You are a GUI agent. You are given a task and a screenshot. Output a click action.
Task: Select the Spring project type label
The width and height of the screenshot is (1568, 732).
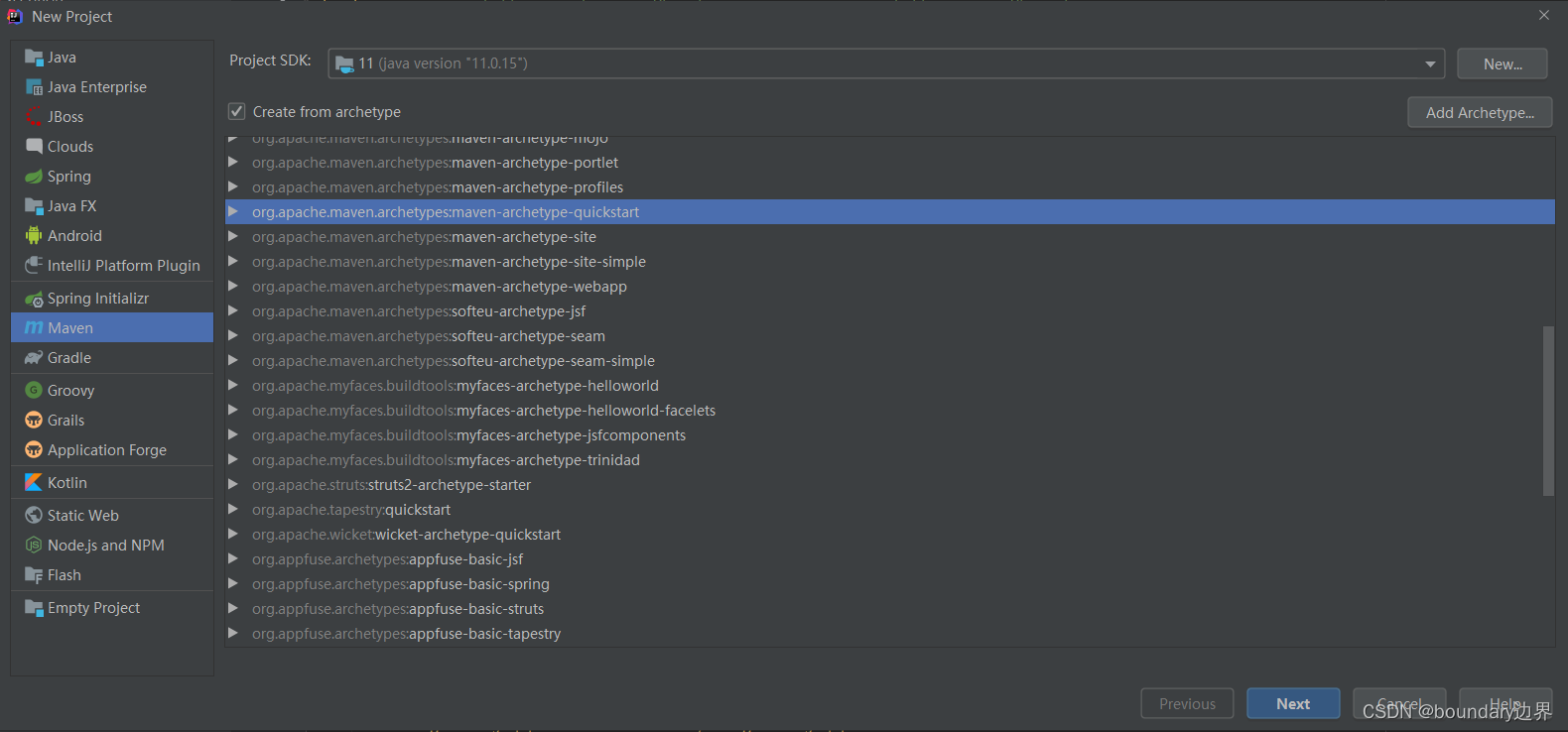(x=69, y=177)
